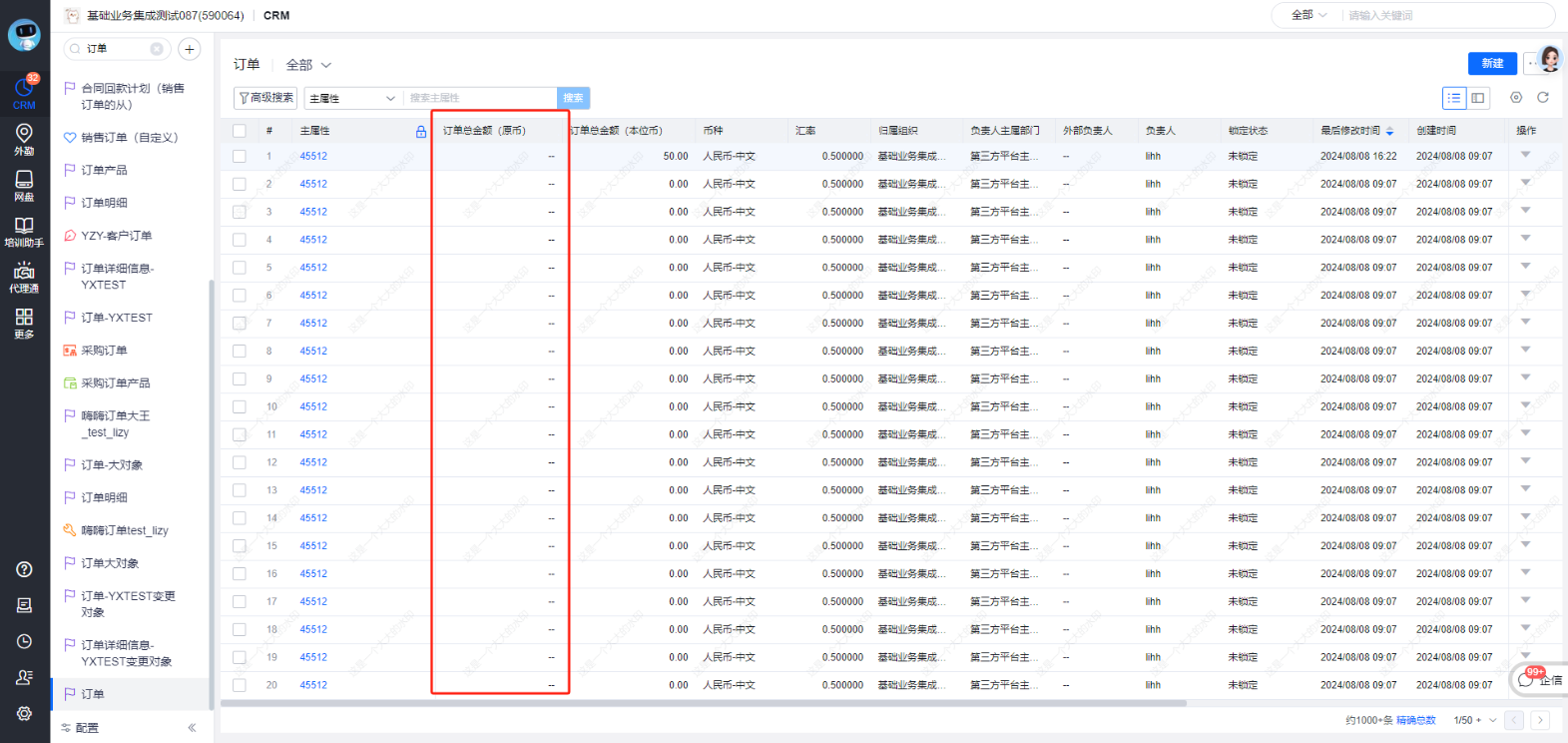This screenshot has height=743, width=1568.
Task: Open the action dropdown for row 4
Action: (x=1525, y=239)
